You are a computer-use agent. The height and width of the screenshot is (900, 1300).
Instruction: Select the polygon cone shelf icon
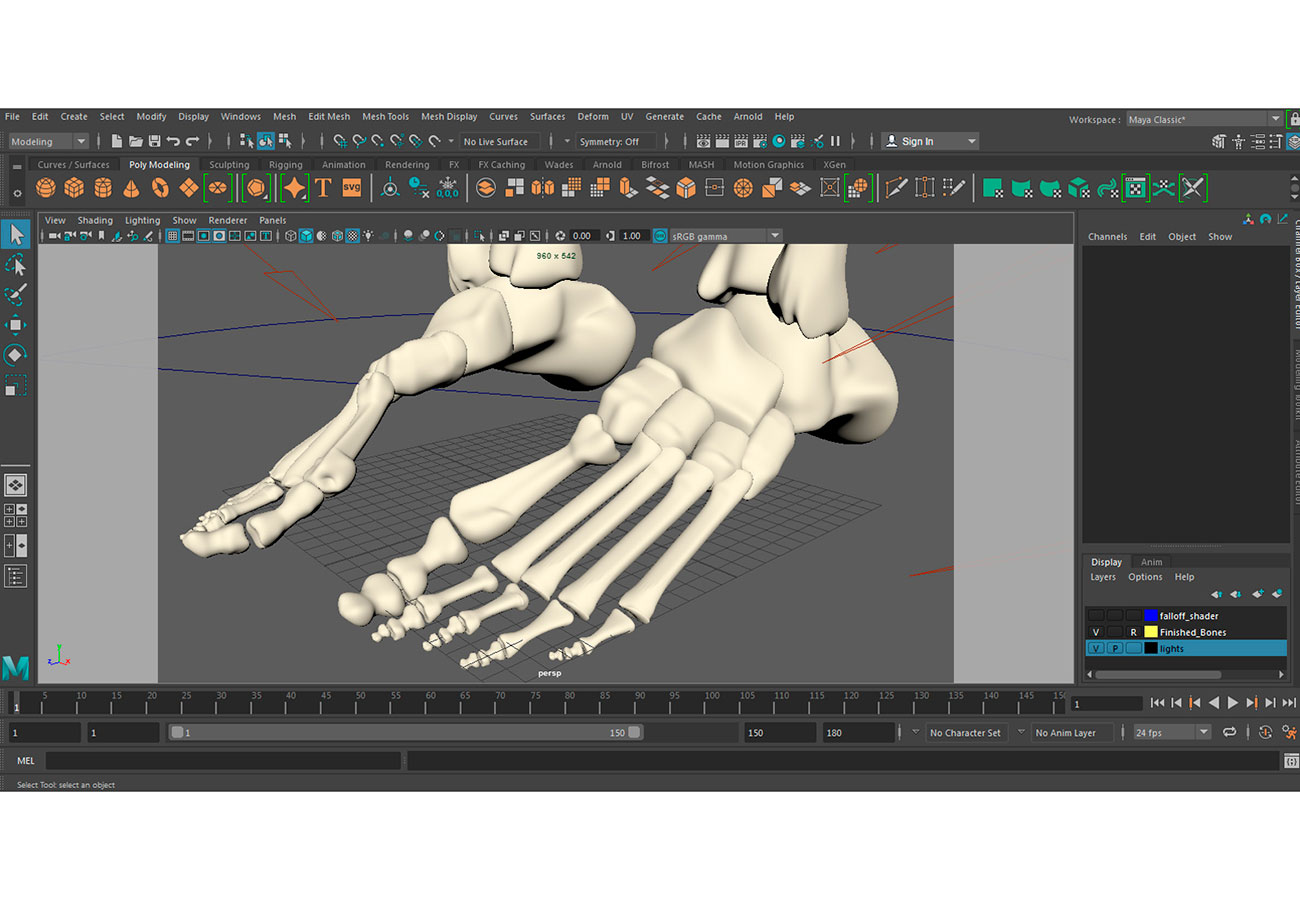(x=131, y=187)
